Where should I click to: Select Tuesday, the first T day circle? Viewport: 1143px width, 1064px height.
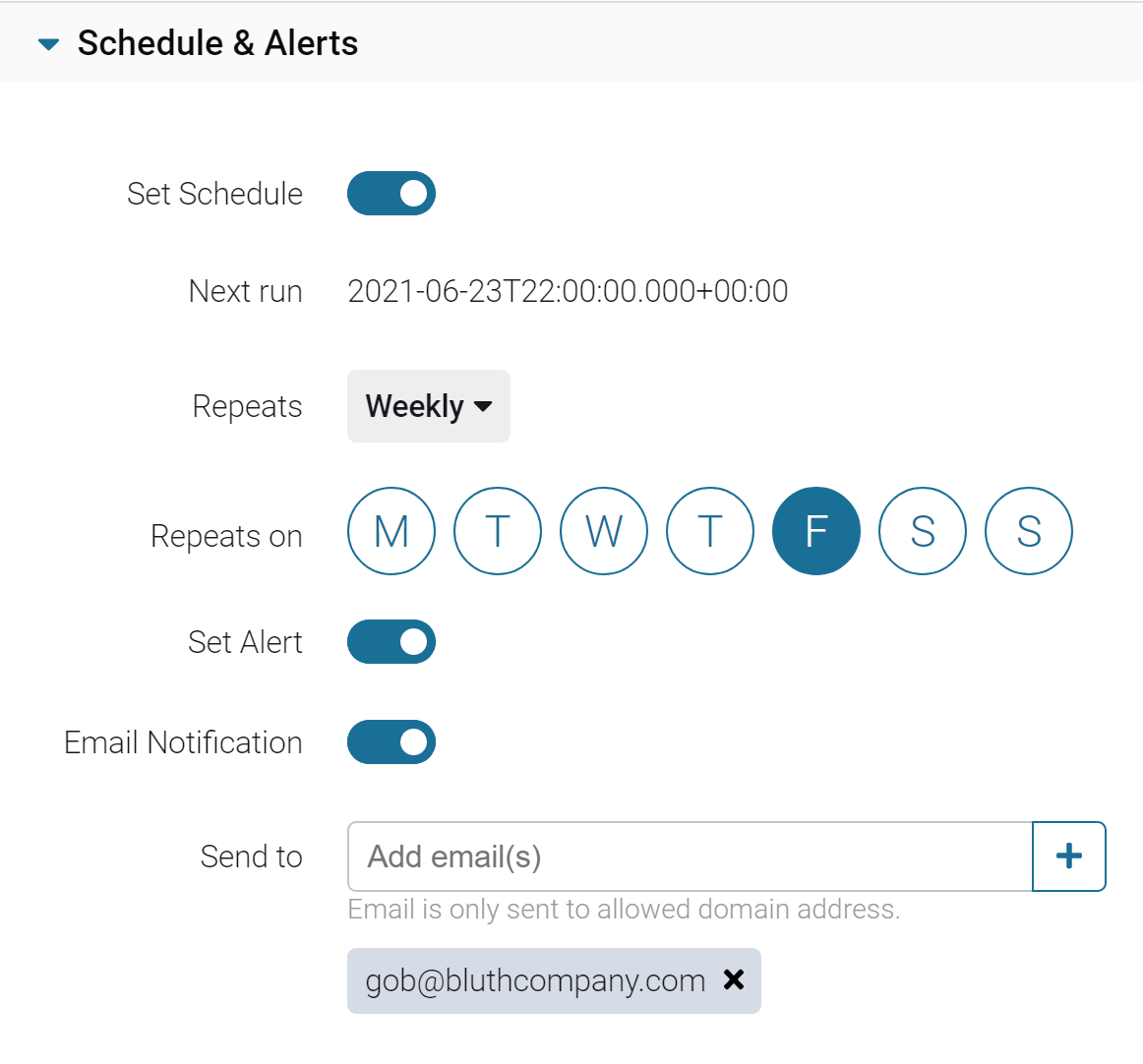coord(498,531)
